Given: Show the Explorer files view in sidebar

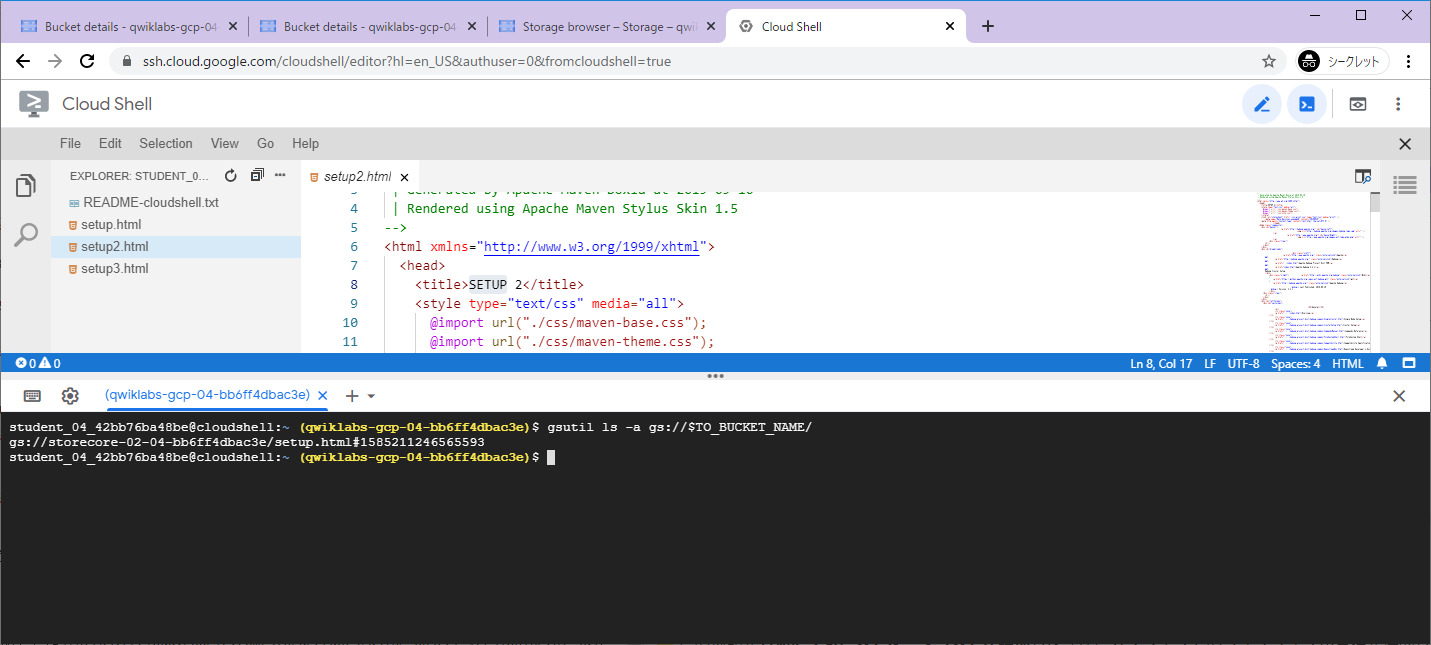Looking at the screenshot, I should [x=26, y=186].
